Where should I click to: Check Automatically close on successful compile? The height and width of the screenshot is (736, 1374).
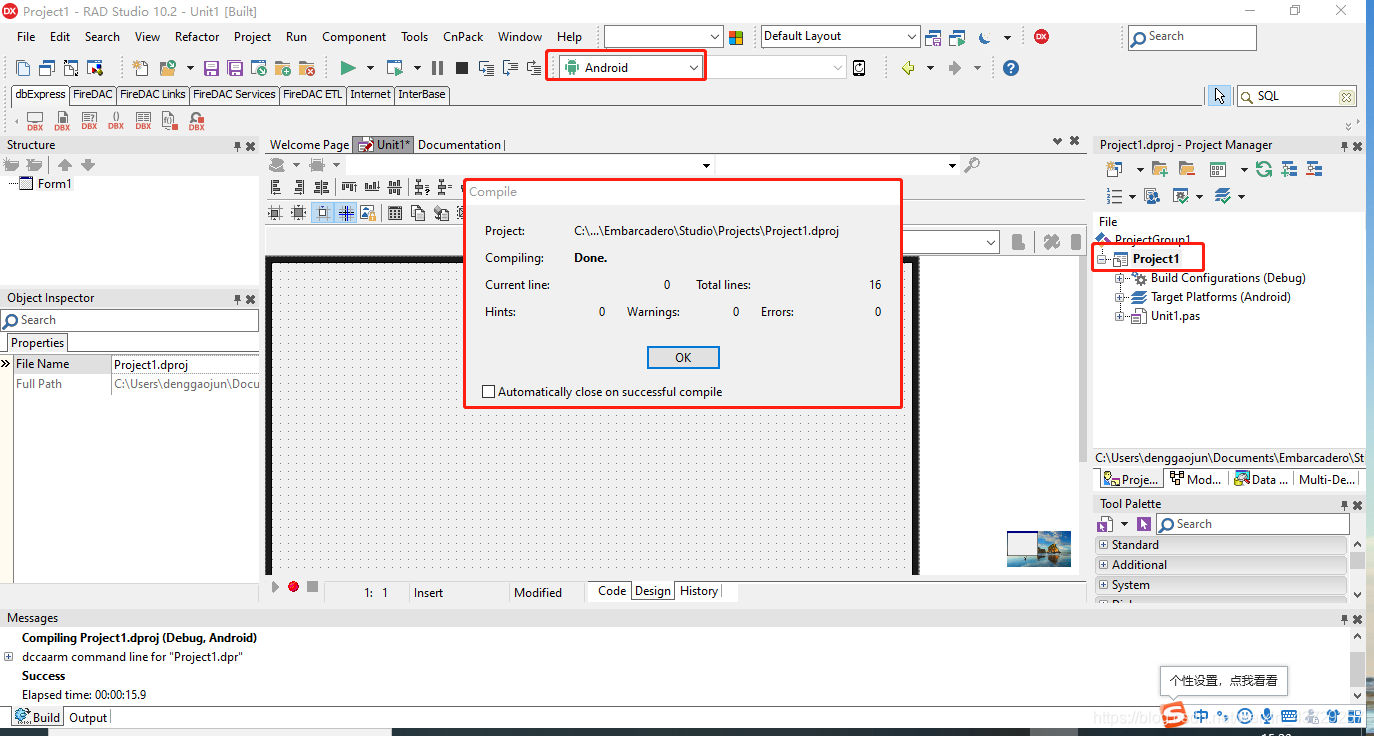(x=489, y=392)
